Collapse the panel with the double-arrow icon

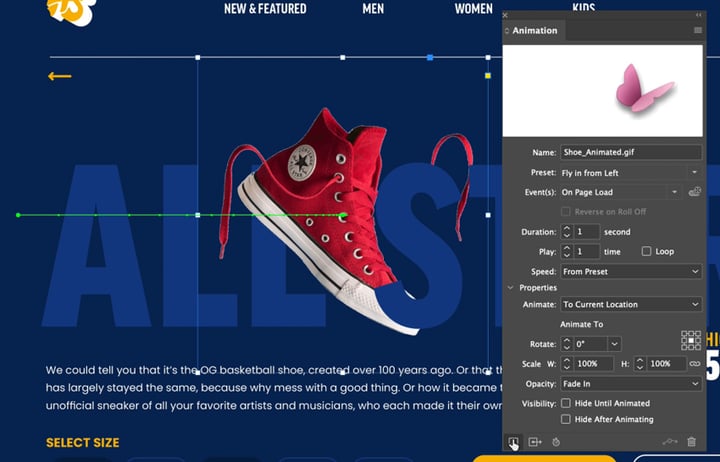pyautogui.click(x=698, y=15)
